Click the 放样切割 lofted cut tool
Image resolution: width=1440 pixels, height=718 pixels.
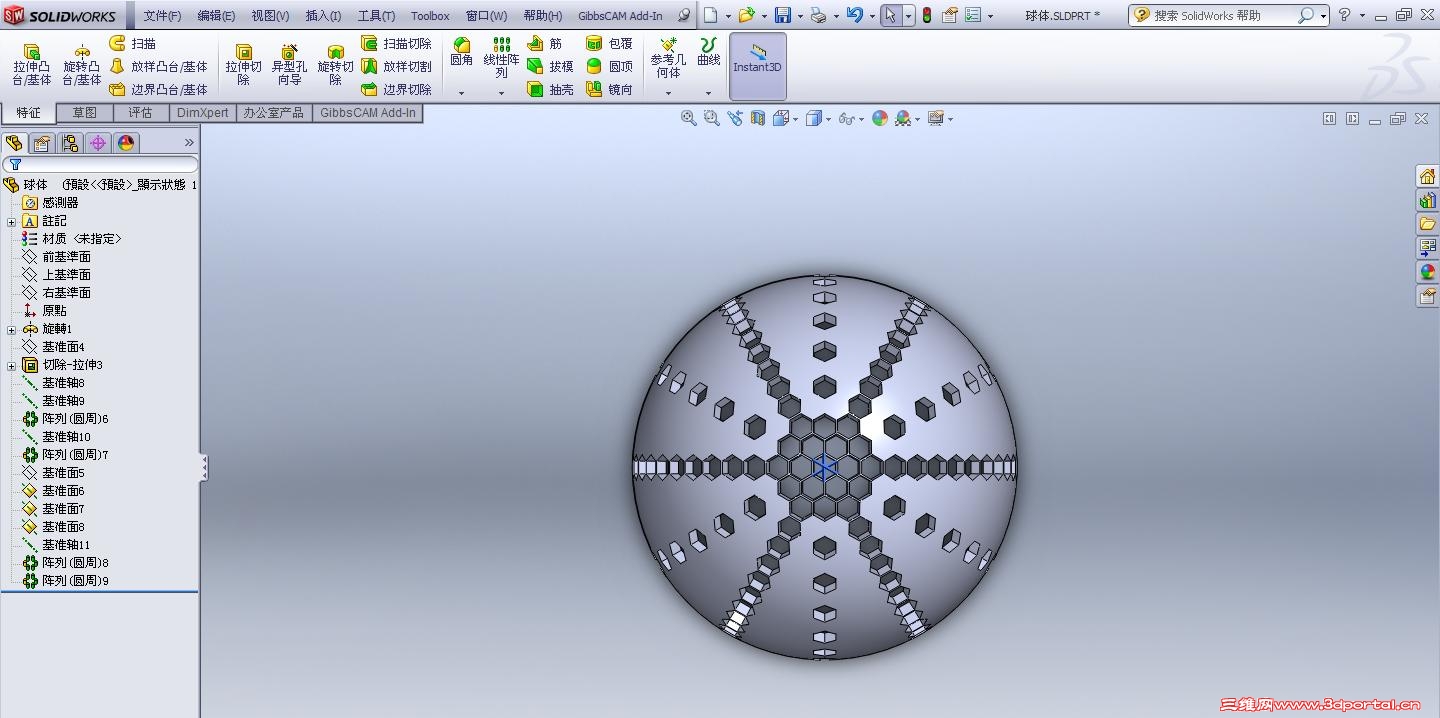[396, 67]
